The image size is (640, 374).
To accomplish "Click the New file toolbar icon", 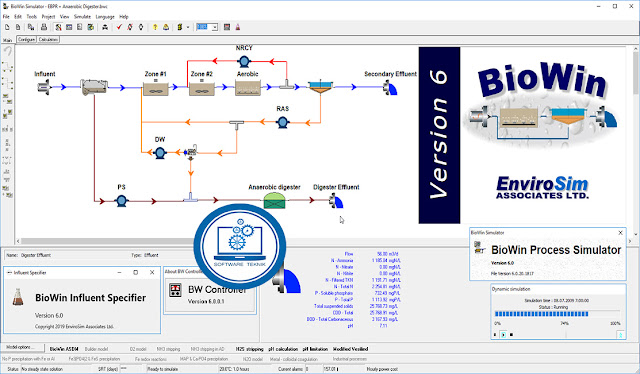I will 7,27.
